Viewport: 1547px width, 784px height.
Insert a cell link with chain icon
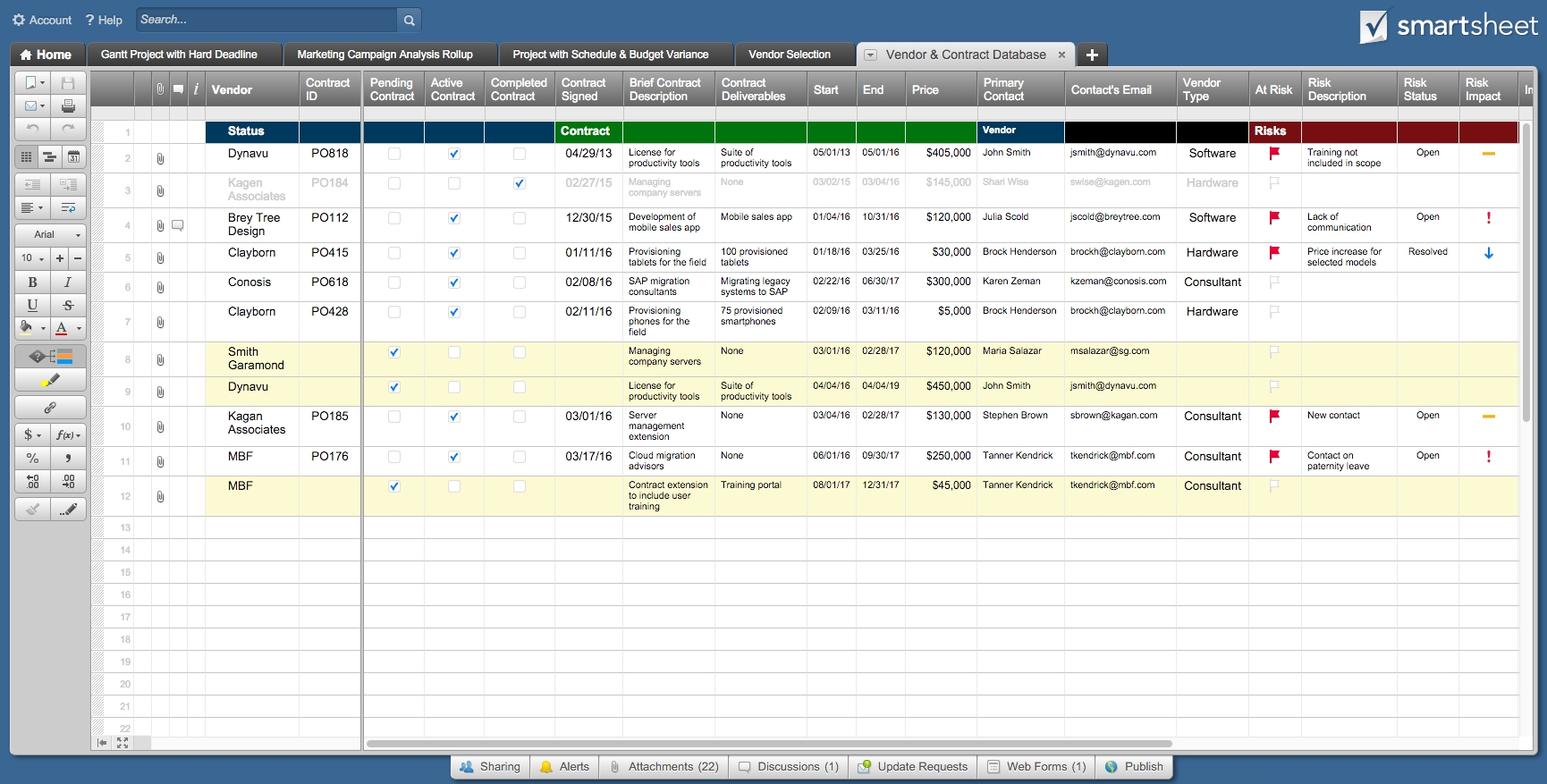click(x=50, y=408)
